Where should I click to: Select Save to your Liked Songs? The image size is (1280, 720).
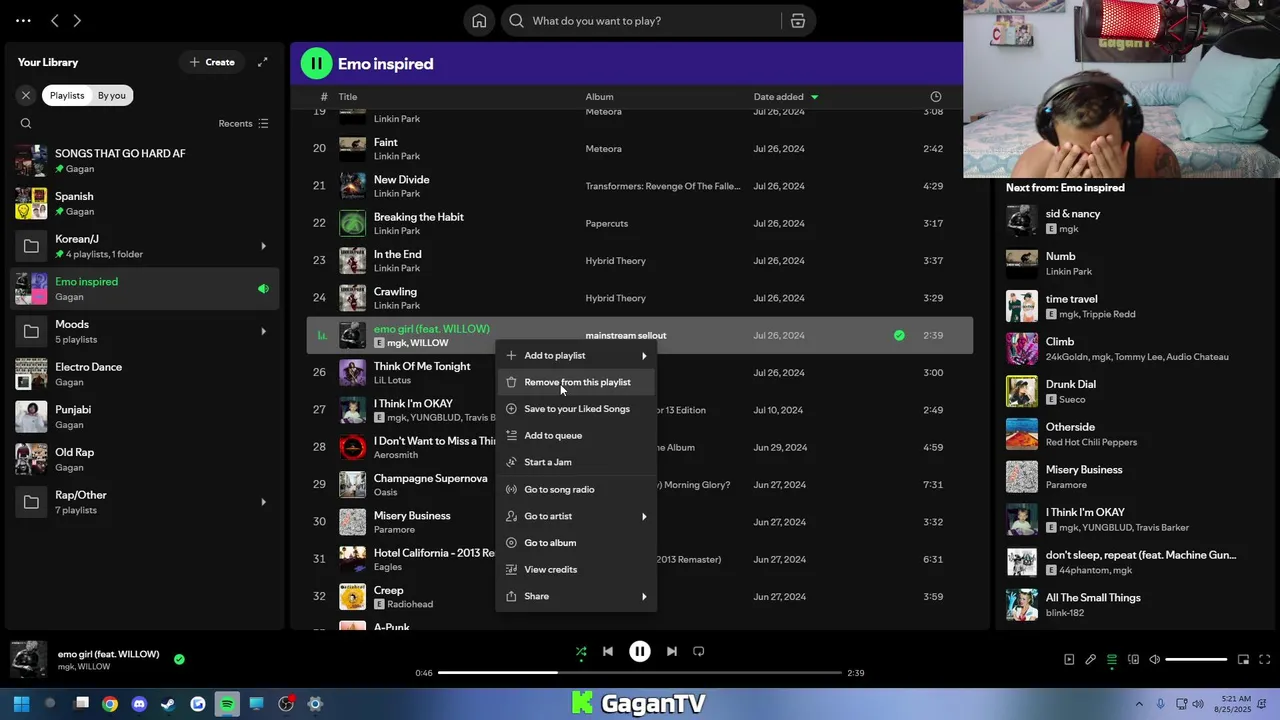coord(576,409)
